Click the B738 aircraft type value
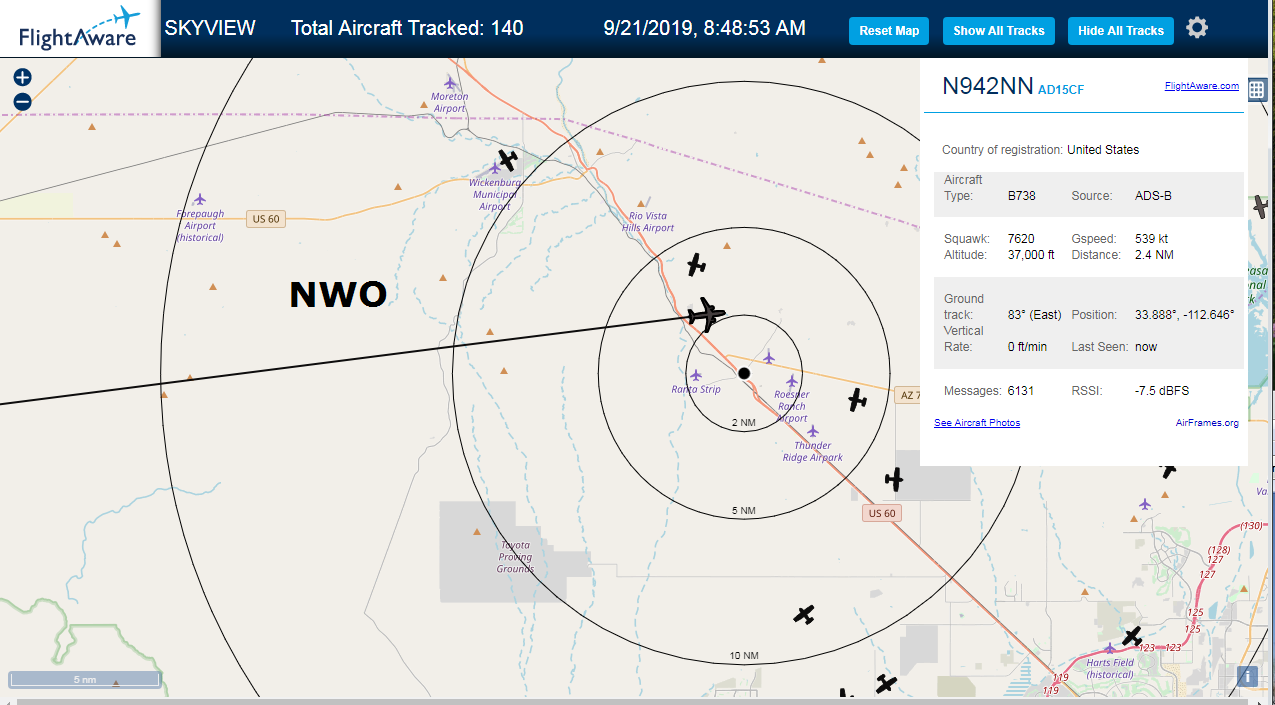The height and width of the screenshot is (705, 1275). (1022, 196)
